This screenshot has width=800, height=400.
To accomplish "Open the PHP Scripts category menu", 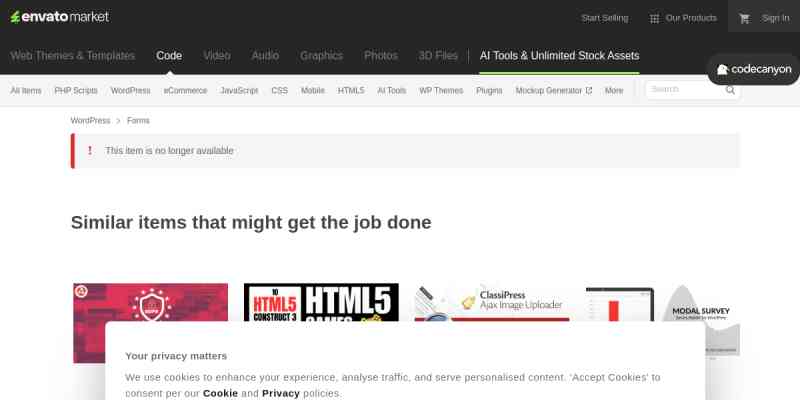I will [x=76, y=90].
